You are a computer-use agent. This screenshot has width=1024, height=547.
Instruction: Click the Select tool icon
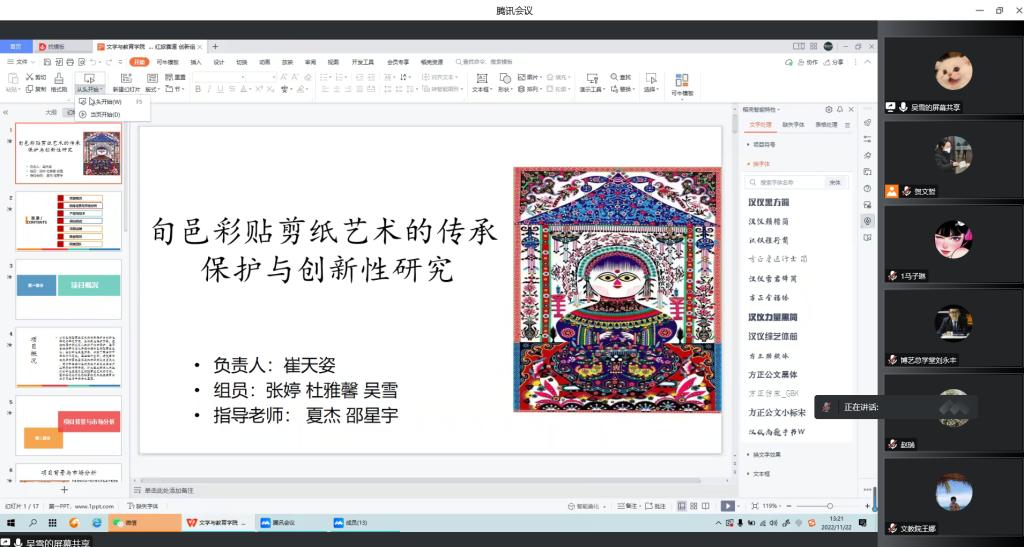click(650, 78)
